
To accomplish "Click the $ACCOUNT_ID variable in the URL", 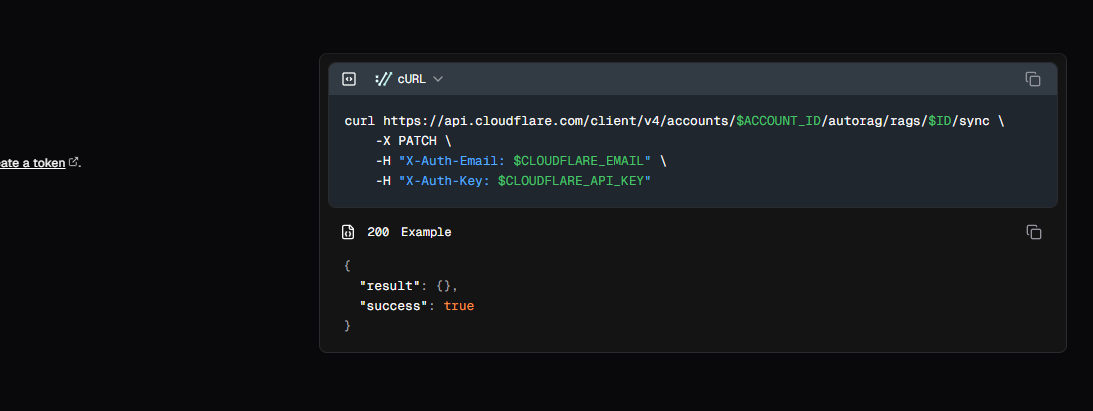I will [779, 121].
